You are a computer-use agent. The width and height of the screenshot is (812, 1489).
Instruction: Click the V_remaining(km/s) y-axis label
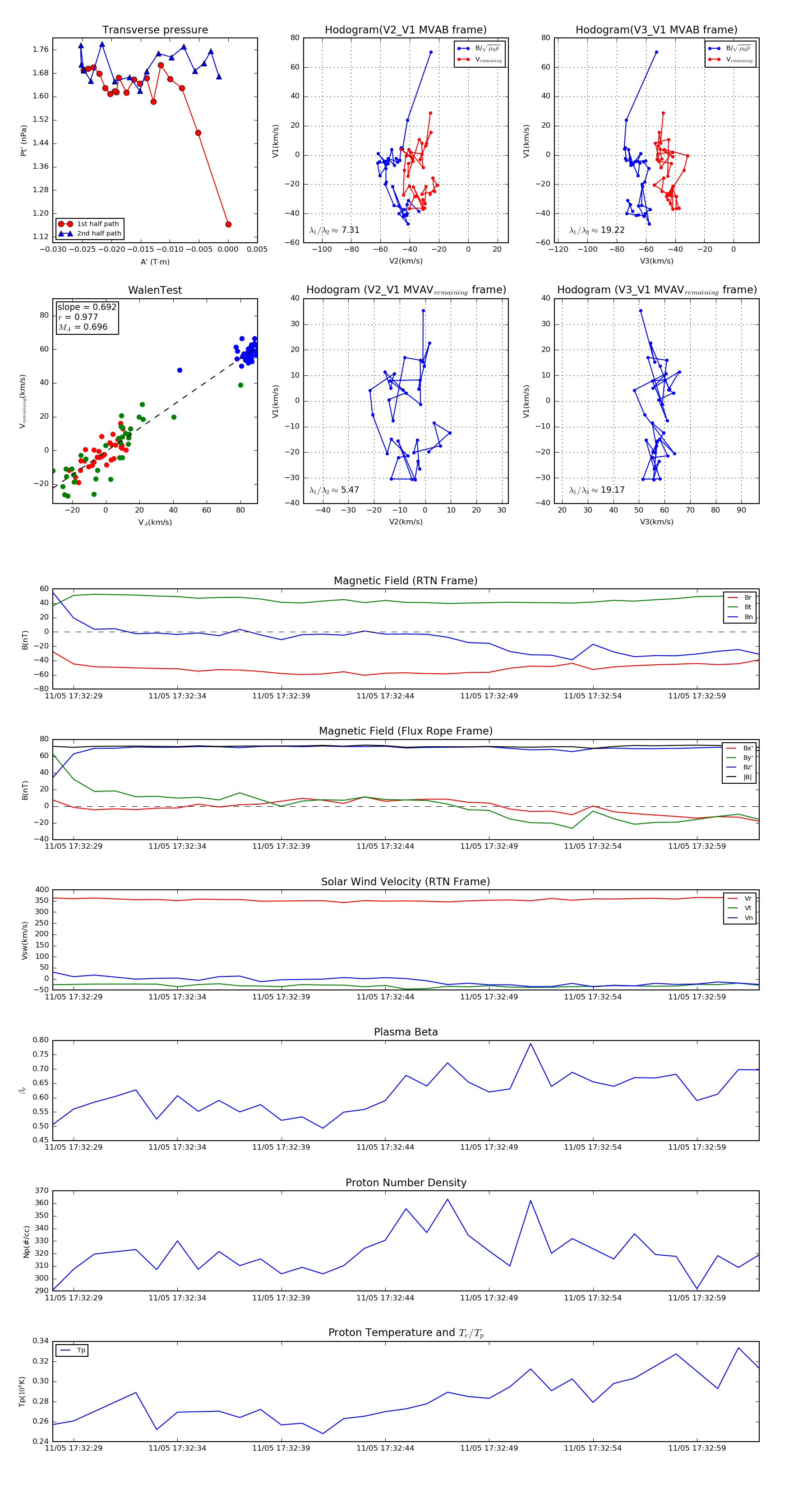click(23, 401)
